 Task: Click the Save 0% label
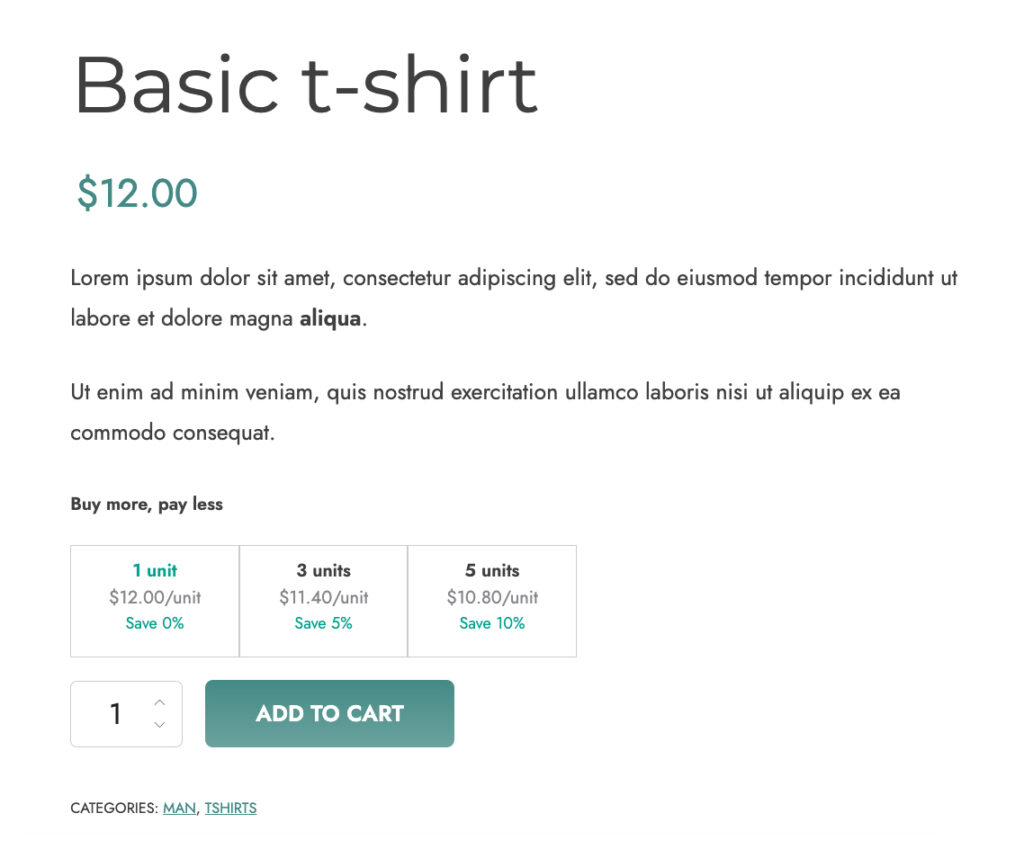click(x=155, y=624)
